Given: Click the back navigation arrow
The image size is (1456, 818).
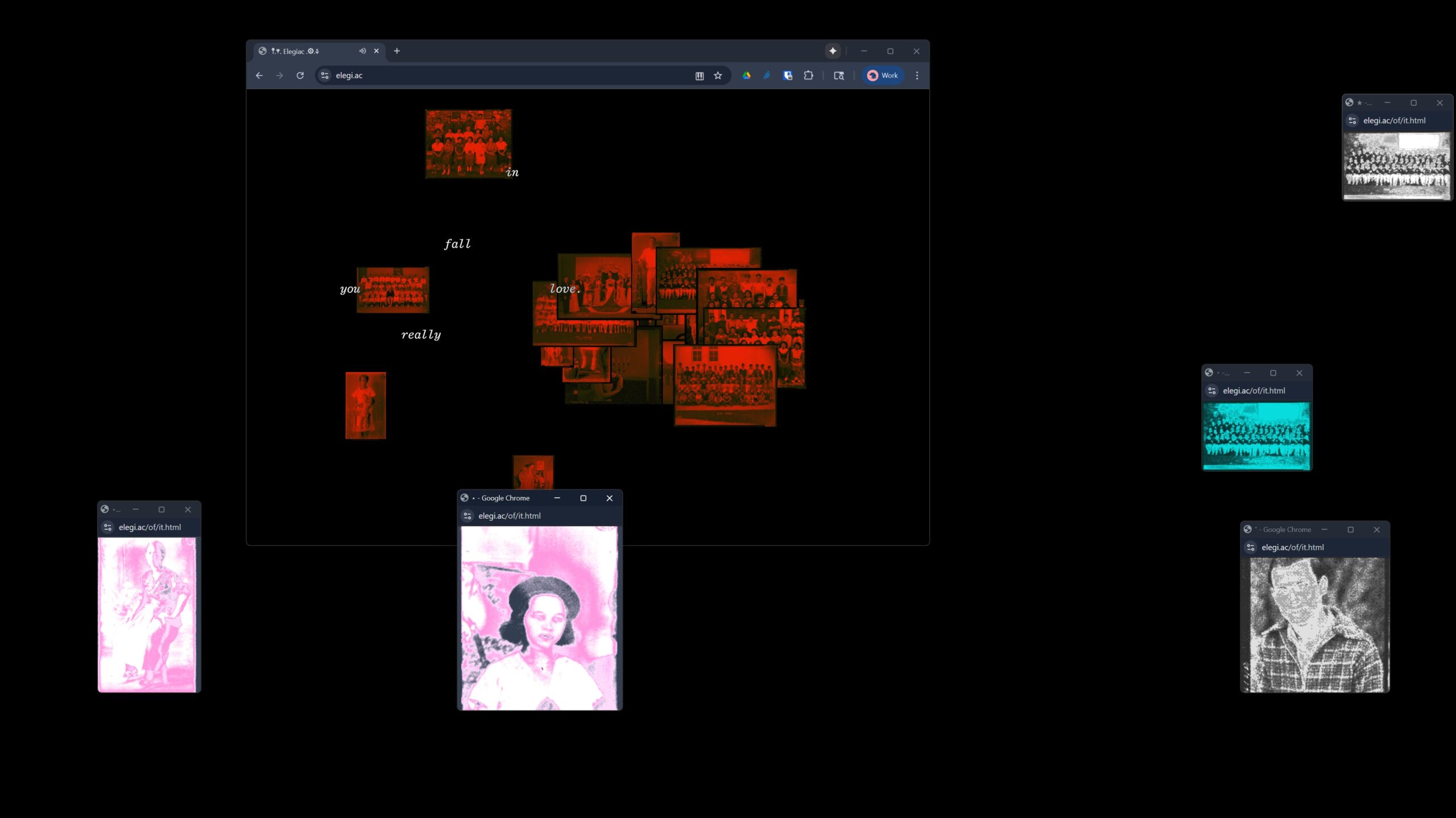Looking at the screenshot, I should pyautogui.click(x=259, y=75).
